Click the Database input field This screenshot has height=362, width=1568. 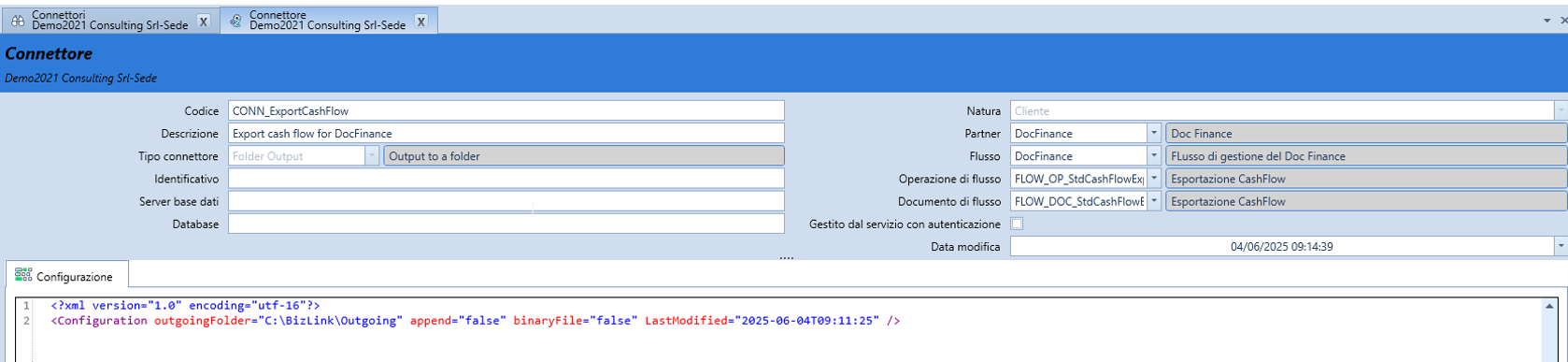(x=506, y=224)
